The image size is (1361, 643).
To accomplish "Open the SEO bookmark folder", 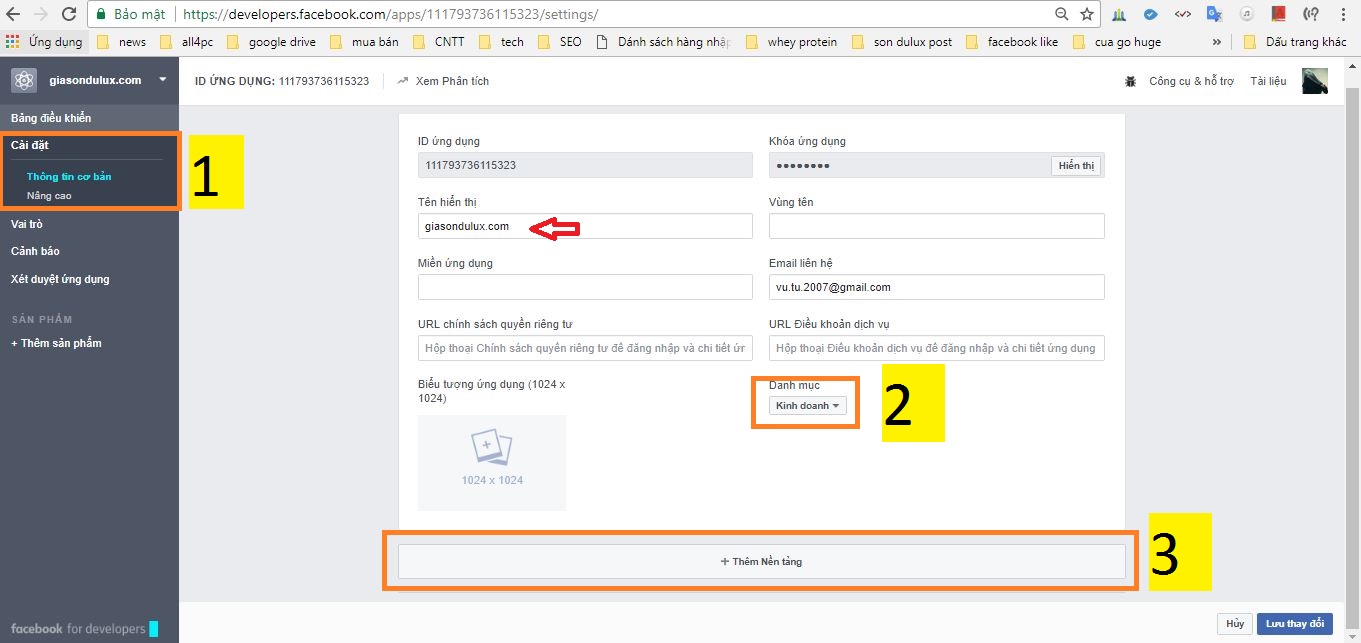I will tap(560, 42).
